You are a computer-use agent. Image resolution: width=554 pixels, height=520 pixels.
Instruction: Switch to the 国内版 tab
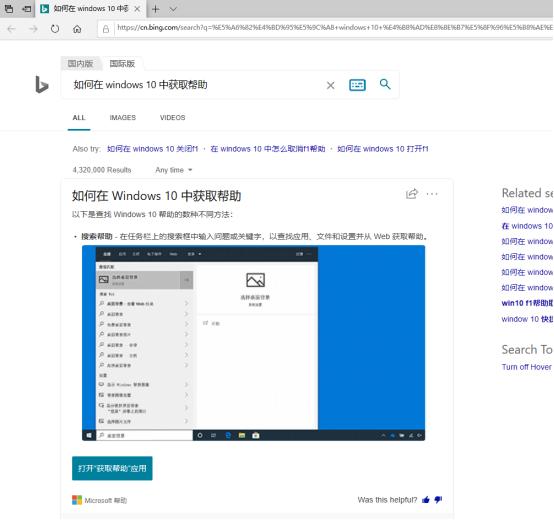coord(80,64)
